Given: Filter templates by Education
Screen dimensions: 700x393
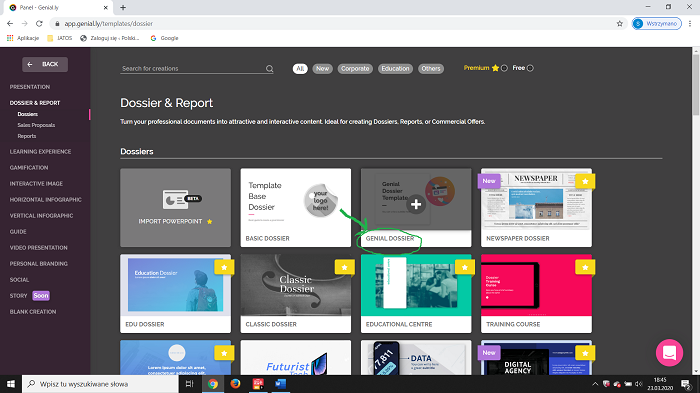Looking at the screenshot, I should [x=395, y=69].
